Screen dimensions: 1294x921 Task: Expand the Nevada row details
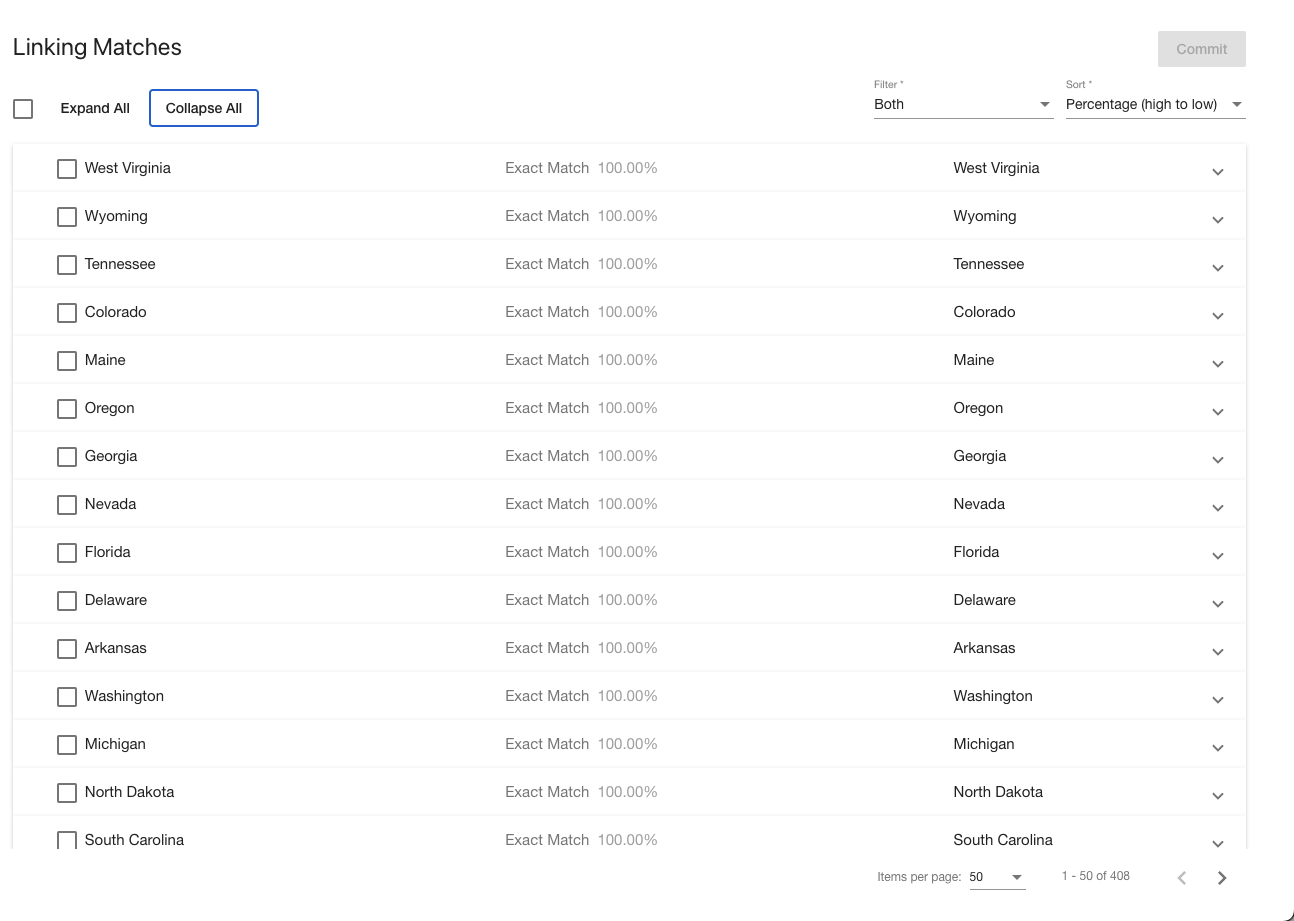tap(1217, 507)
